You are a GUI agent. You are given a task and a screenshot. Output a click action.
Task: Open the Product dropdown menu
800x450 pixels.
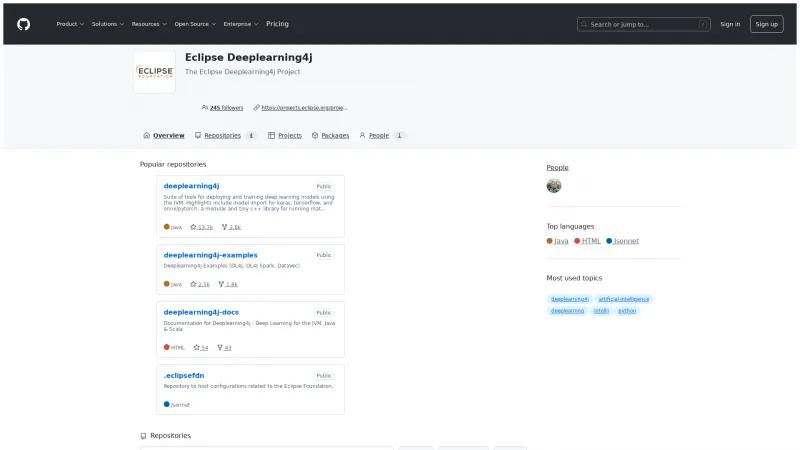pos(70,24)
